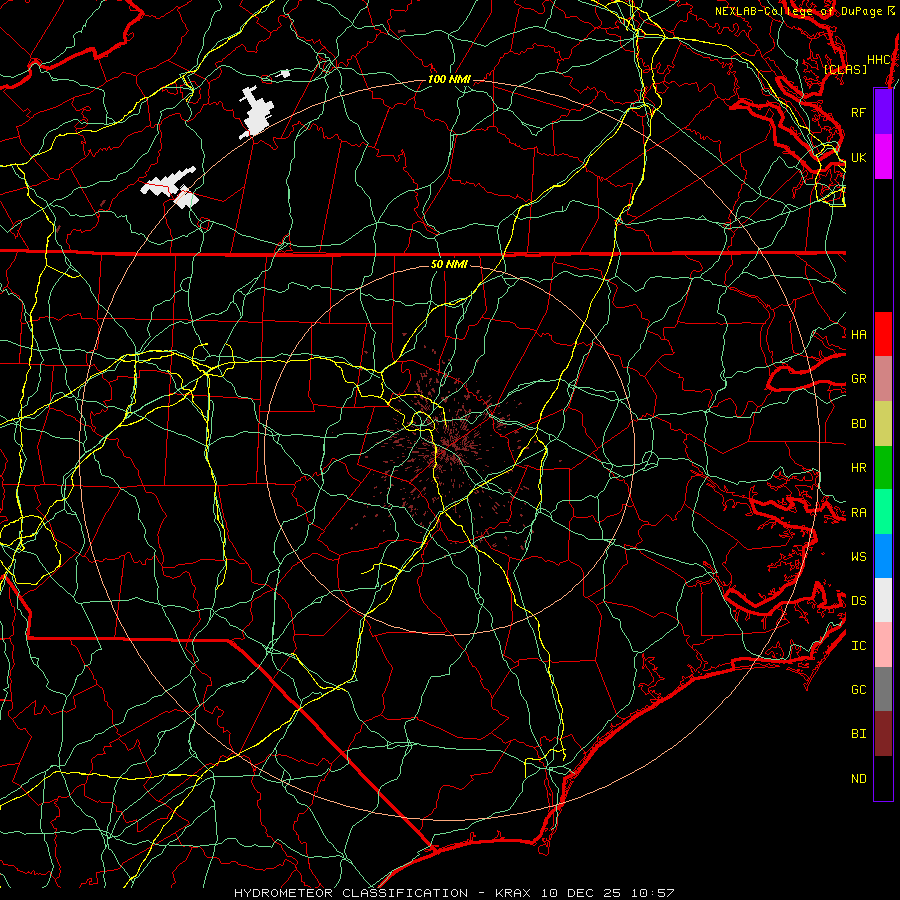Image resolution: width=900 pixels, height=900 pixels.
Task: Click the HA legend label
Action: point(858,334)
